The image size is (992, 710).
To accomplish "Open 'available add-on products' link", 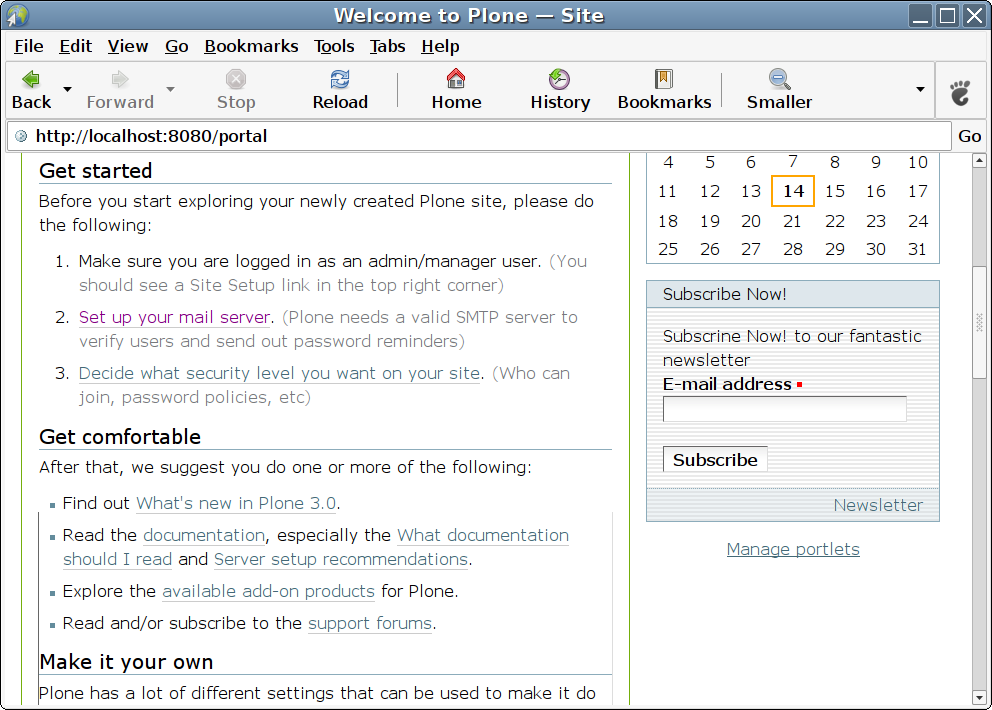I will (x=268, y=591).
